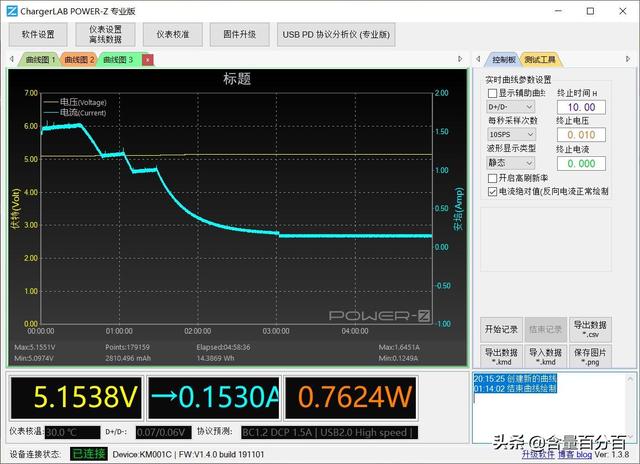Click the 电压(Voltage) legend entry

(76, 102)
